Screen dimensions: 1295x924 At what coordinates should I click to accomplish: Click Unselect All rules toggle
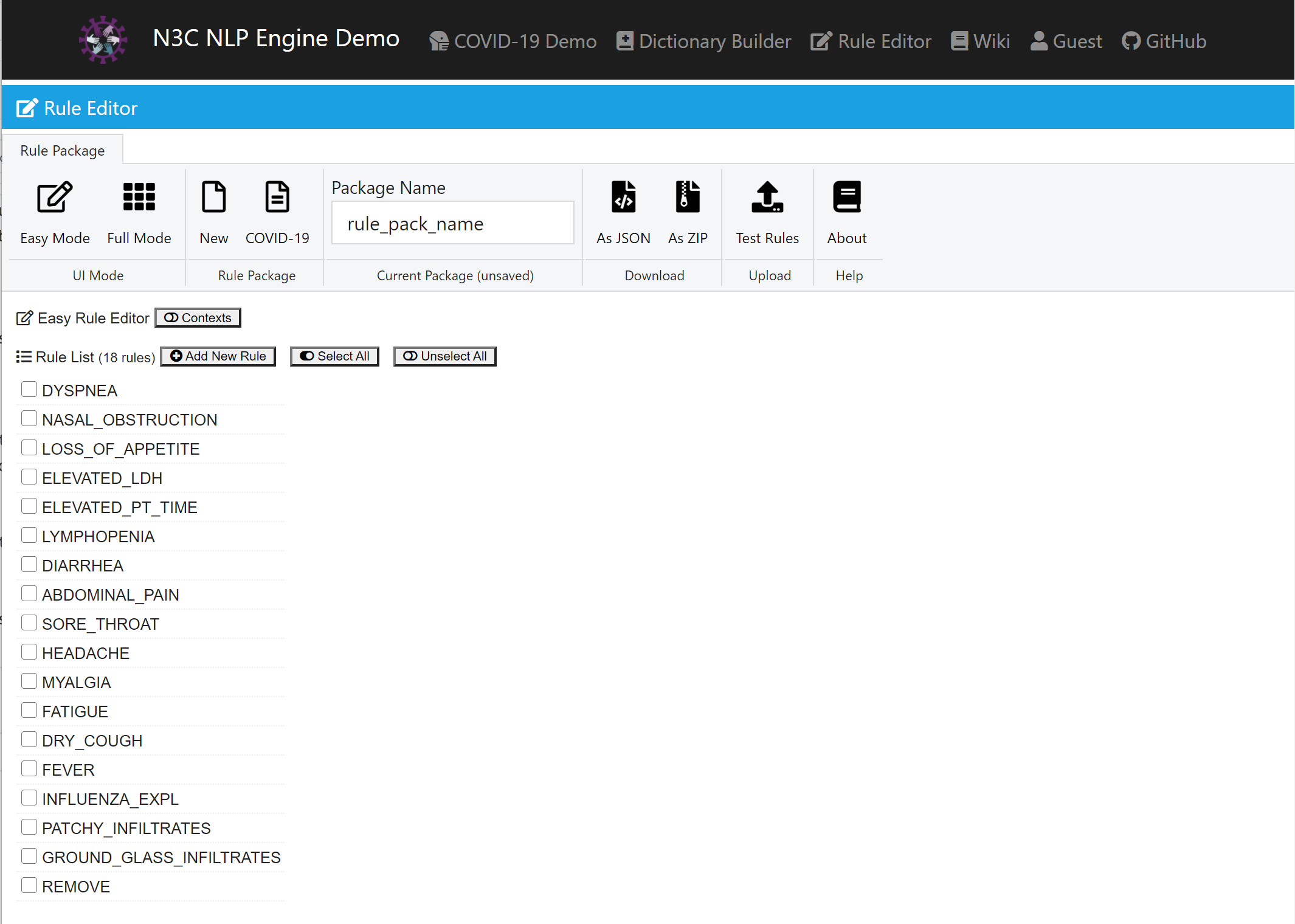click(x=444, y=356)
